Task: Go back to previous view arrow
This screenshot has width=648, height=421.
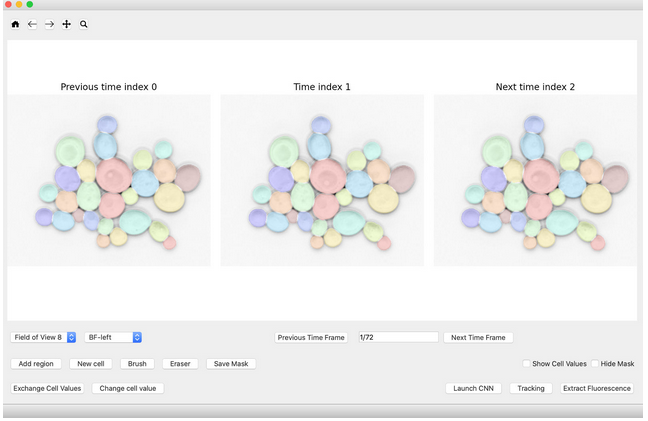Action: click(x=32, y=24)
